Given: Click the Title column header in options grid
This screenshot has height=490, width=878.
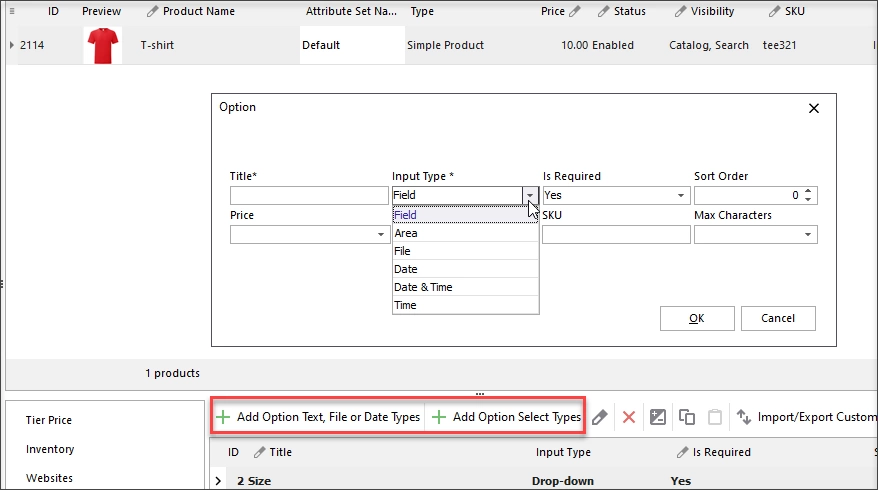Looking at the screenshot, I should pyautogui.click(x=281, y=452).
